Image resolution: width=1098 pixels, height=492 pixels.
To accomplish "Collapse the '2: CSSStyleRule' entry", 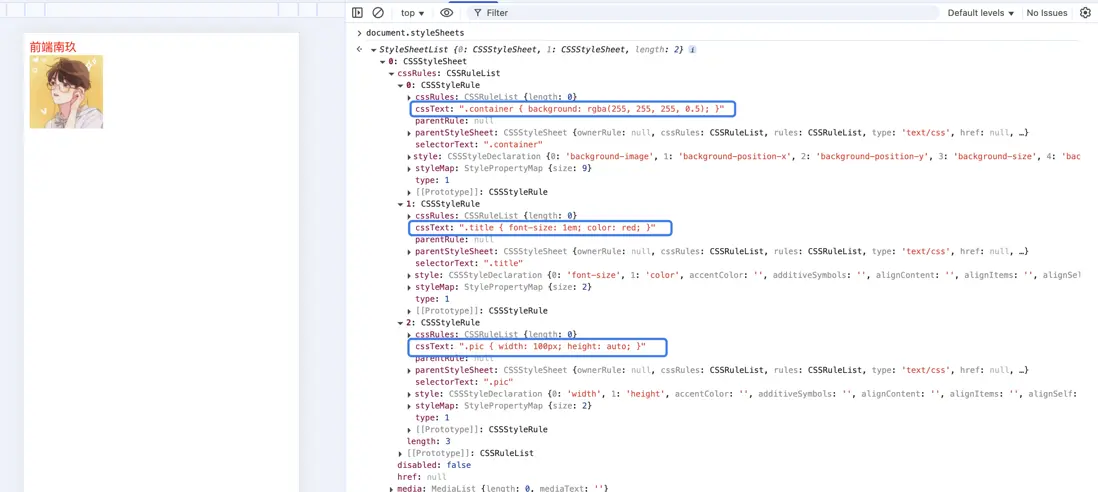I will [x=401, y=323].
